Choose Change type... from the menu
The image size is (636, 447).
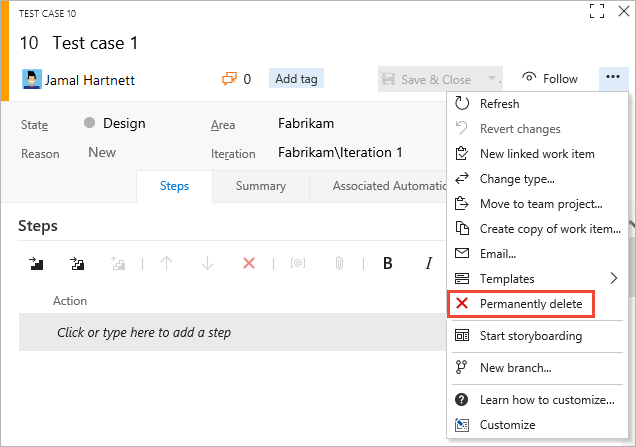516,179
